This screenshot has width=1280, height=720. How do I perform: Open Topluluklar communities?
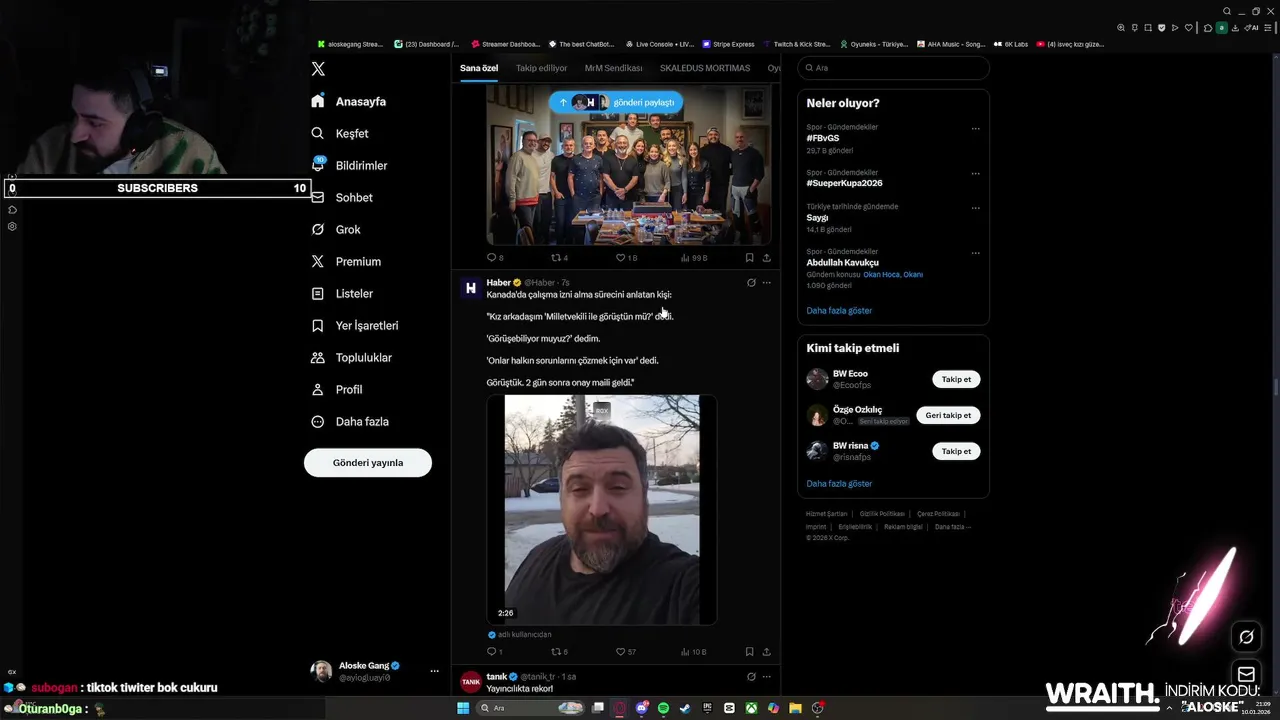pyautogui.click(x=352, y=357)
